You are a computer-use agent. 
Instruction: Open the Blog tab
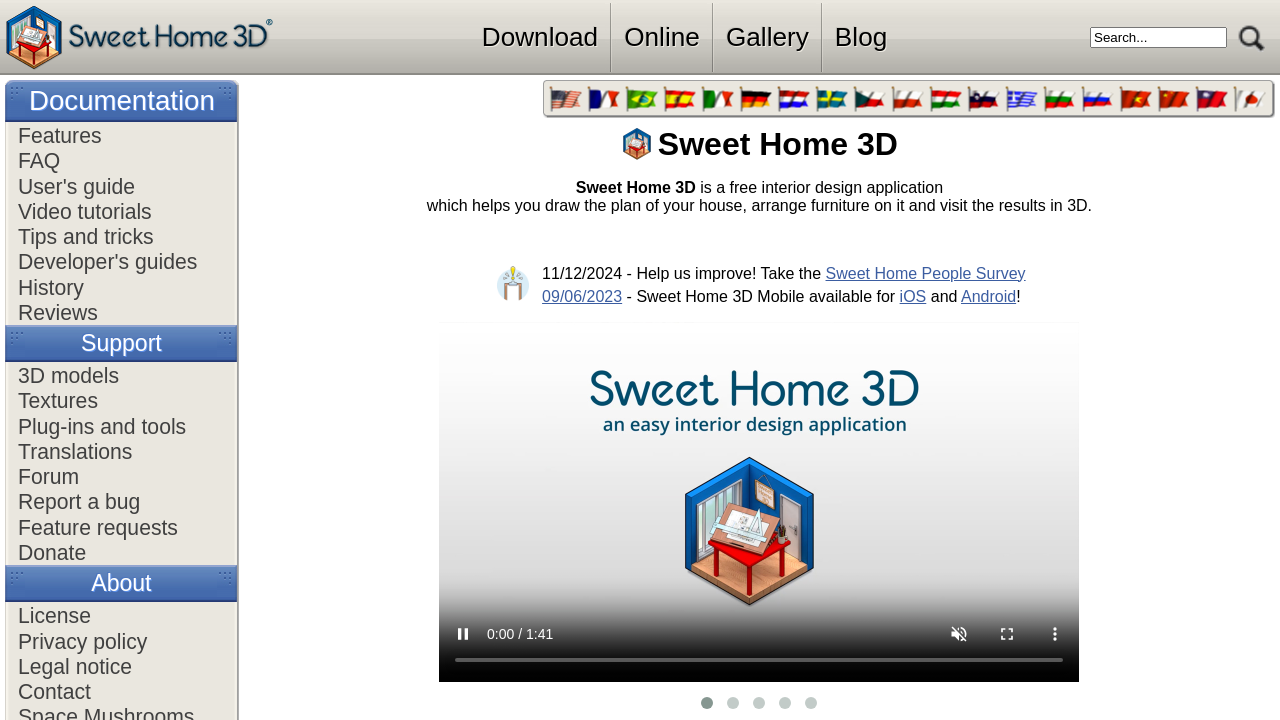(861, 37)
